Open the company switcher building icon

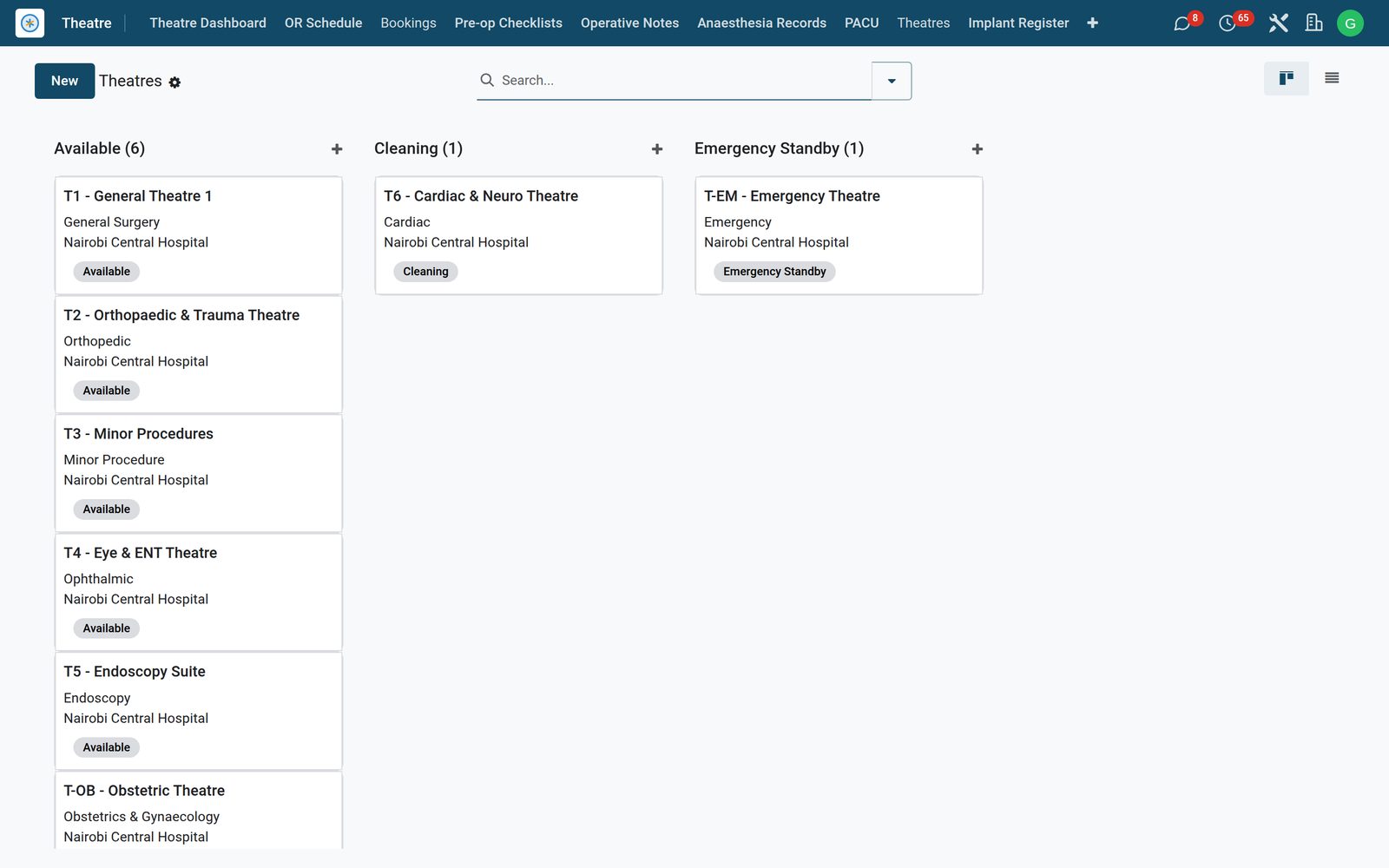(x=1314, y=23)
